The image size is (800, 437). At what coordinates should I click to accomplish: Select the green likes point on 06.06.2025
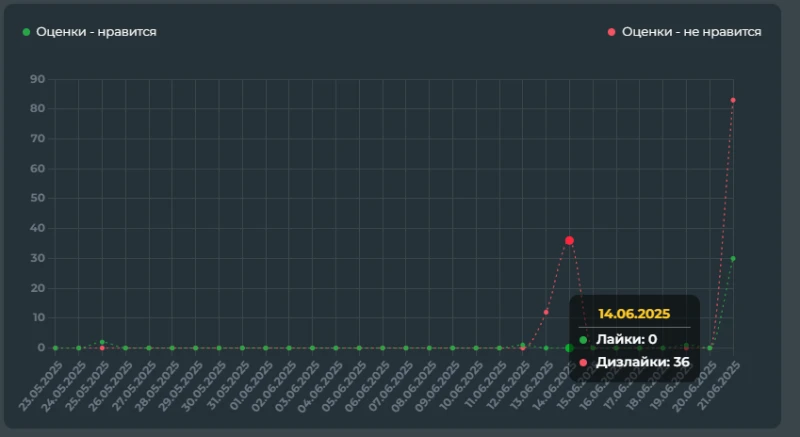point(382,348)
